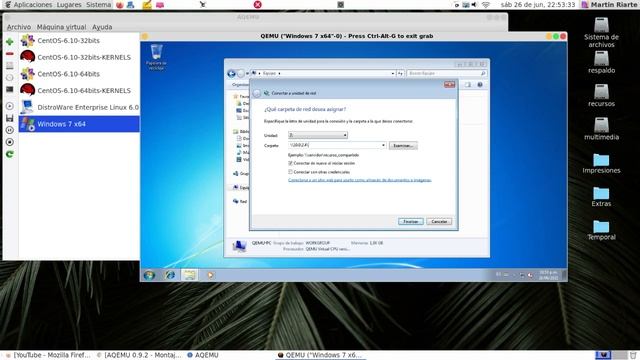Image resolution: width=640 pixels, height=360 pixels.
Task: Toggle Conectar con otras credenciales checkbox
Action: [291, 172]
